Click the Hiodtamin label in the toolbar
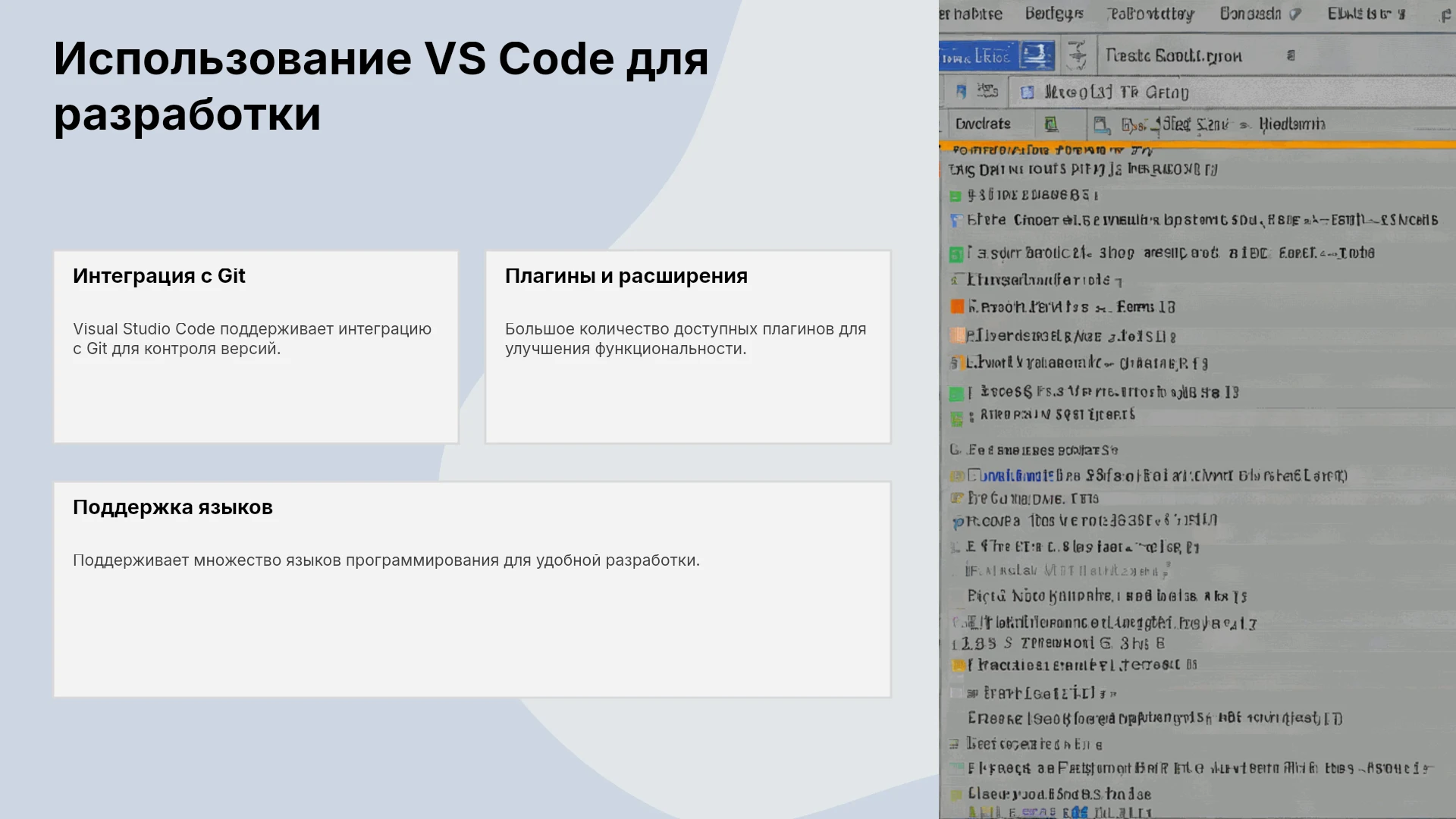 (x=1292, y=124)
